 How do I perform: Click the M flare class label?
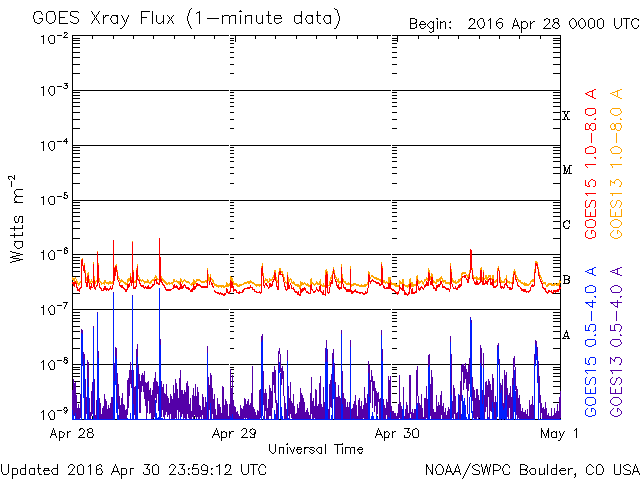(x=566, y=170)
